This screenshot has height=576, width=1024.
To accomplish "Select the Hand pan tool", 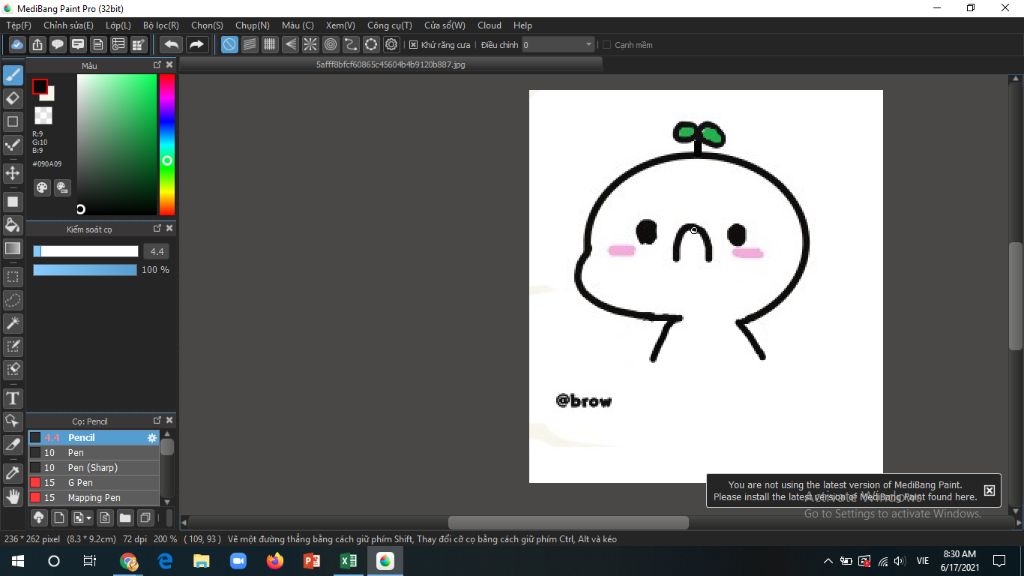I will point(12,497).
